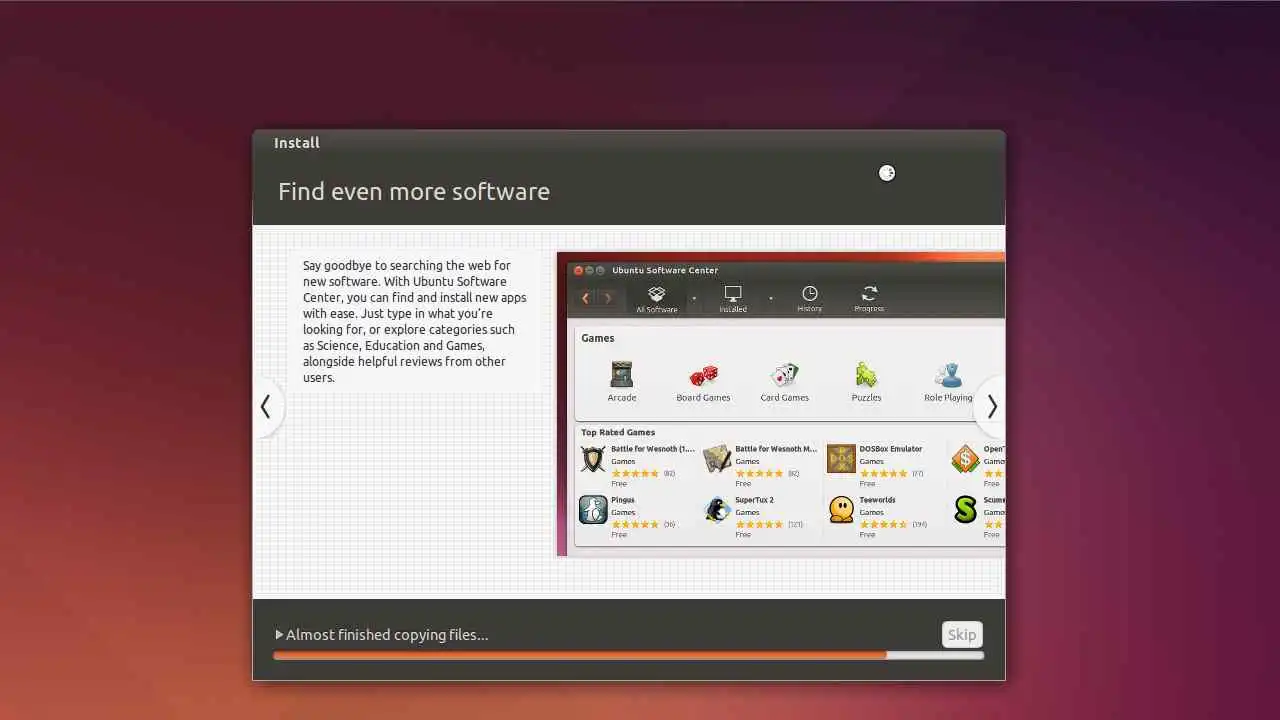Open the Puzzles category icon
The width and height of the screenshot is (1280, 720).
[866, 375]
